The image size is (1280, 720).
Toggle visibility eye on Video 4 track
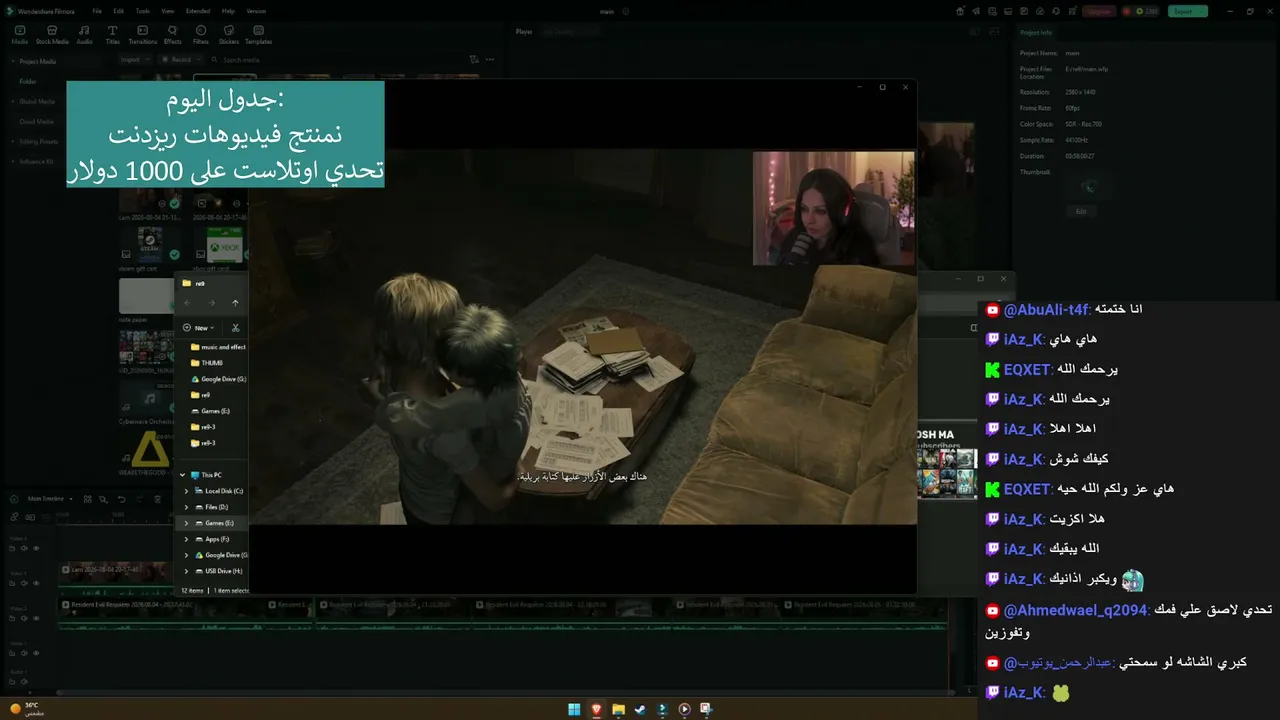[x=36, y=548]
